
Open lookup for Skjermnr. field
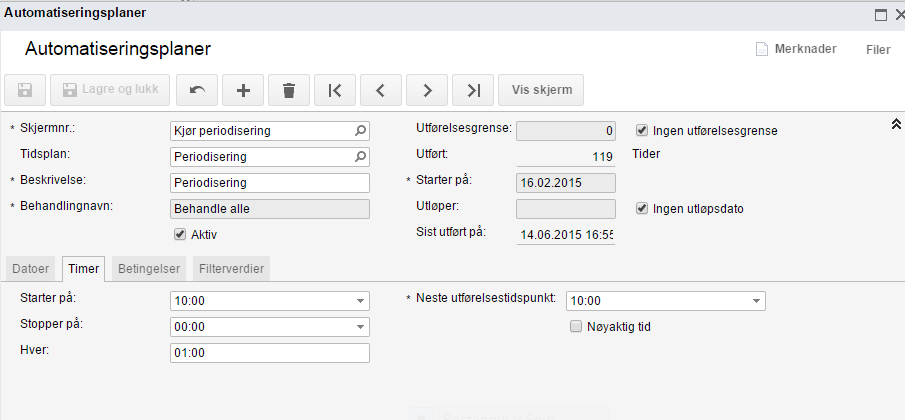pyautogui.click(x=360, y=131)
